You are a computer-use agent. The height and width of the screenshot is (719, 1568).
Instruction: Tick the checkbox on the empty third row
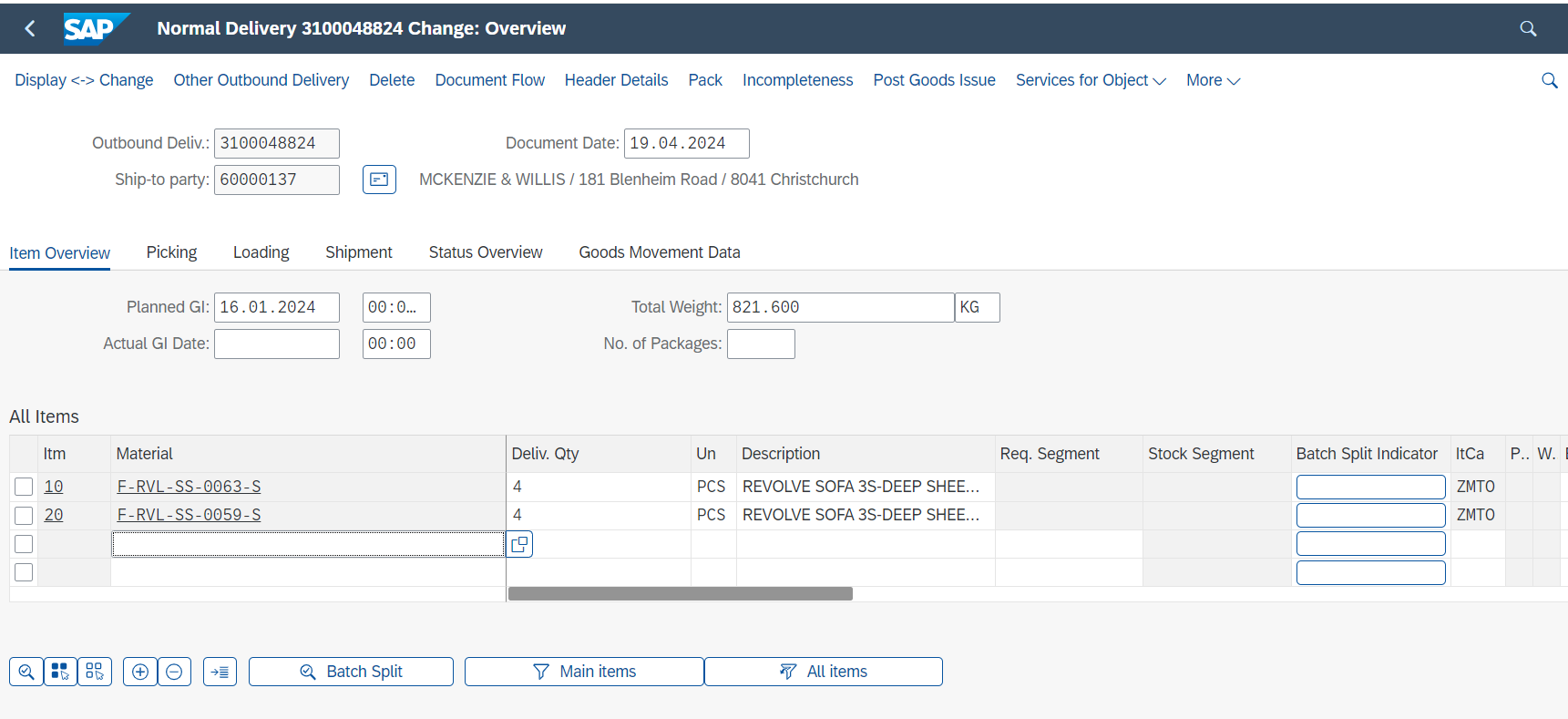[24, 544]
